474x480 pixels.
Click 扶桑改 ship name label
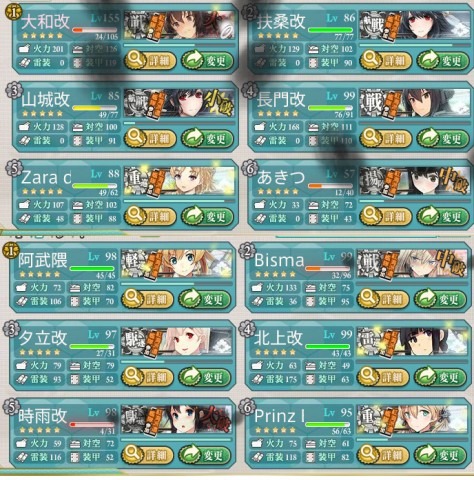(x=281, y=22)
